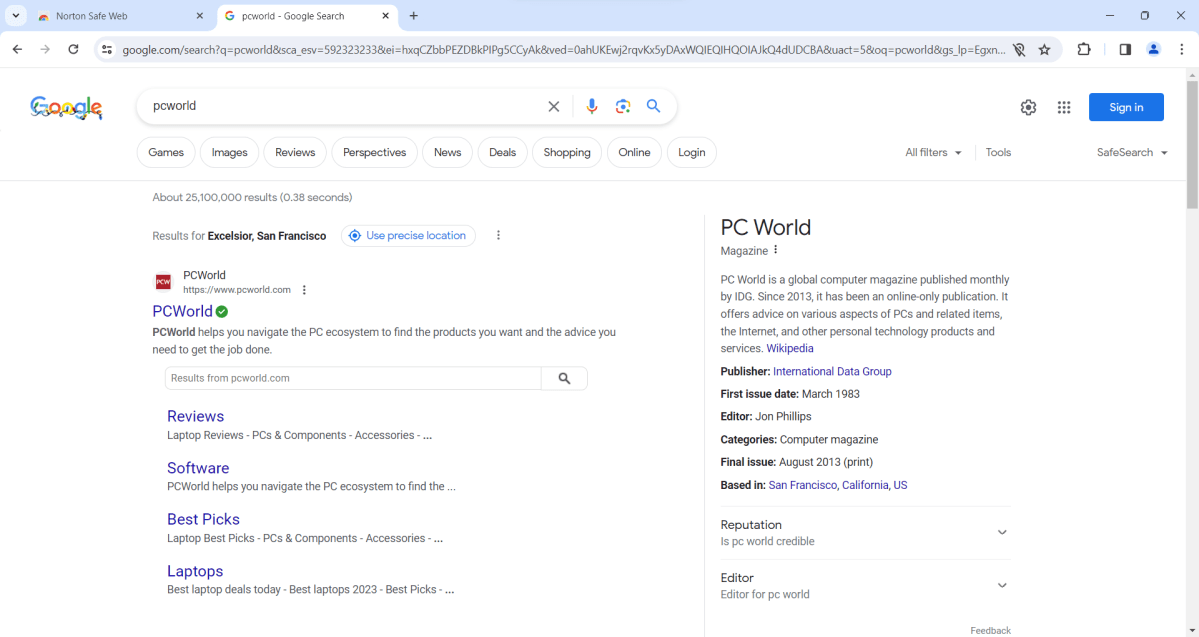Select the Shopping filter chip

(567, 152)
